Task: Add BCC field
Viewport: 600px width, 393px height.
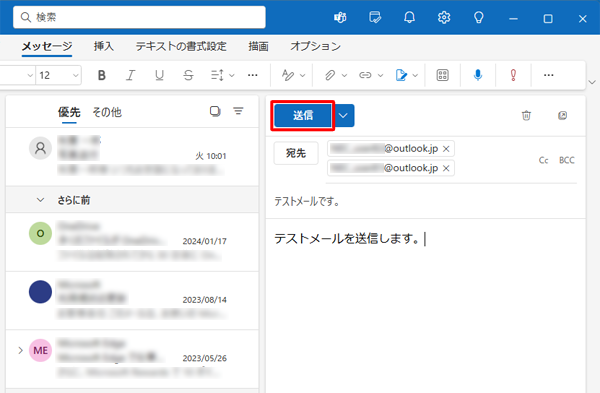Action: coord(567,160)
